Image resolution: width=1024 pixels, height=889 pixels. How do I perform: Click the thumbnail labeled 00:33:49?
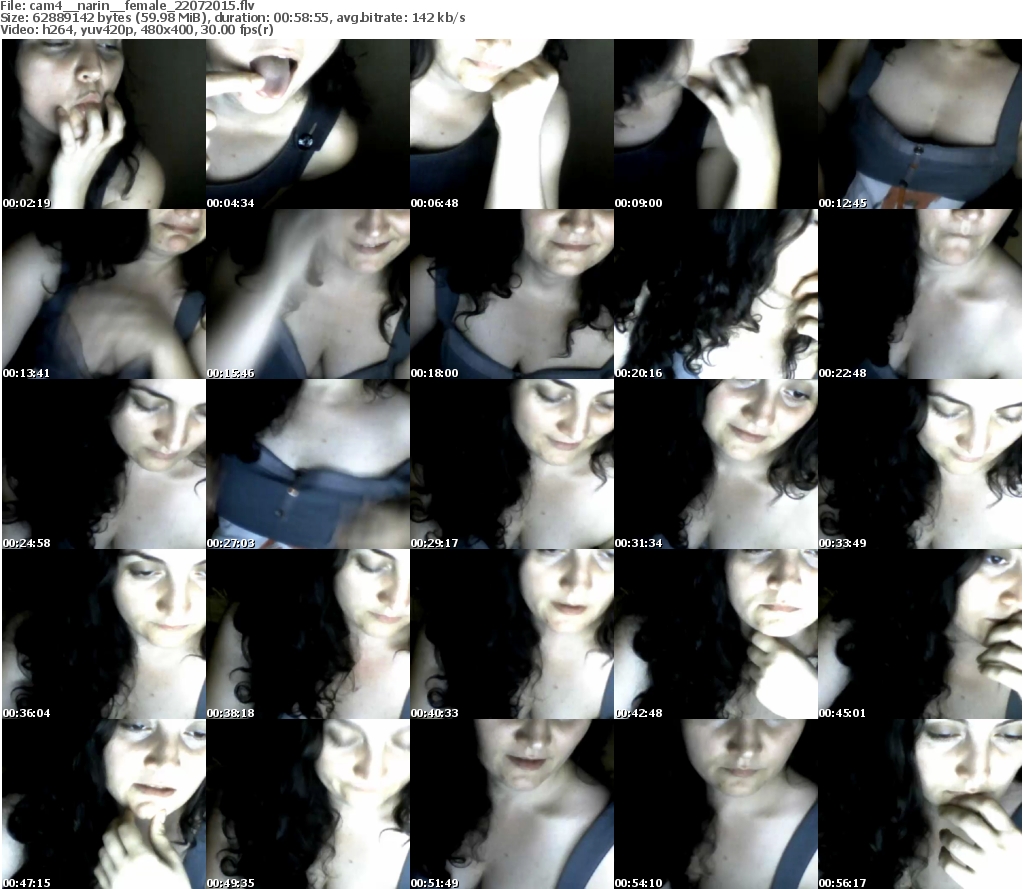(920, 464)
